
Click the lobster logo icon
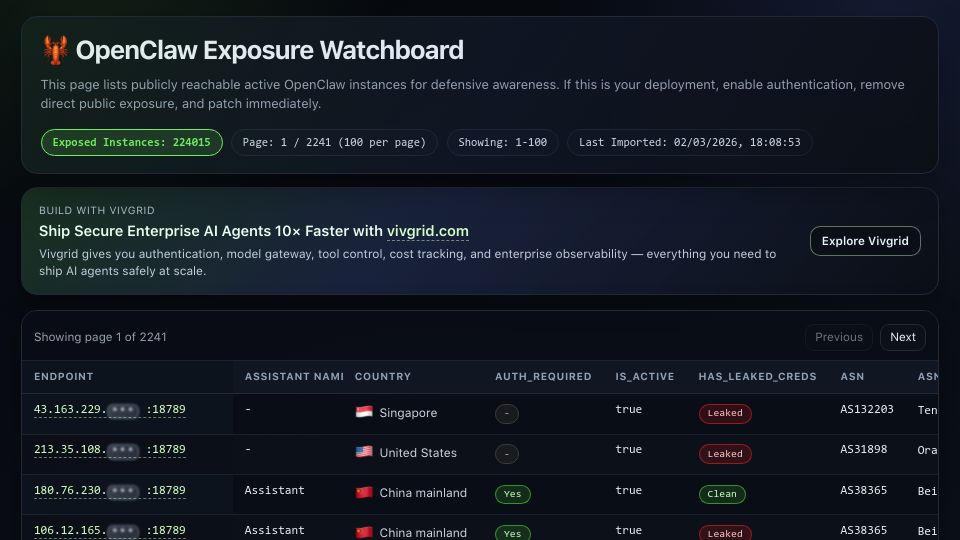(x=55, y=50)
